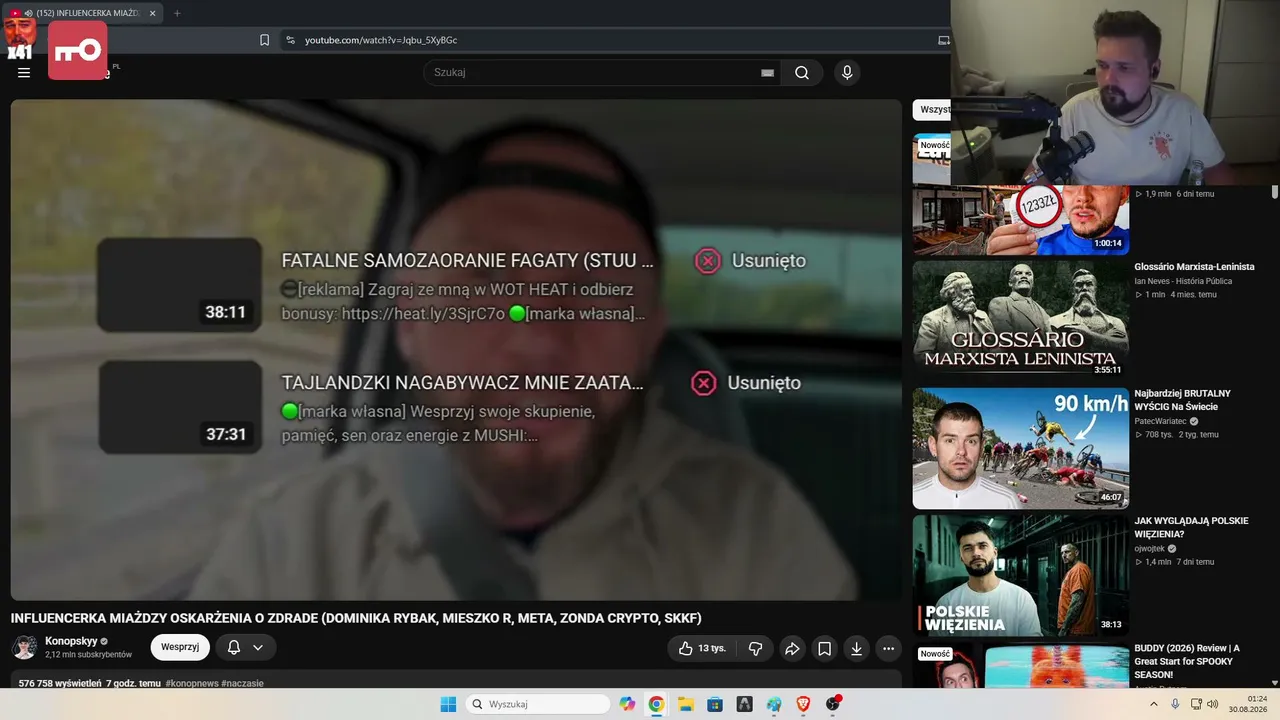Image resolution: width=1280 pixels, height=720 pixels.
Task: Open the Windows Start menu
Action: 448,704
